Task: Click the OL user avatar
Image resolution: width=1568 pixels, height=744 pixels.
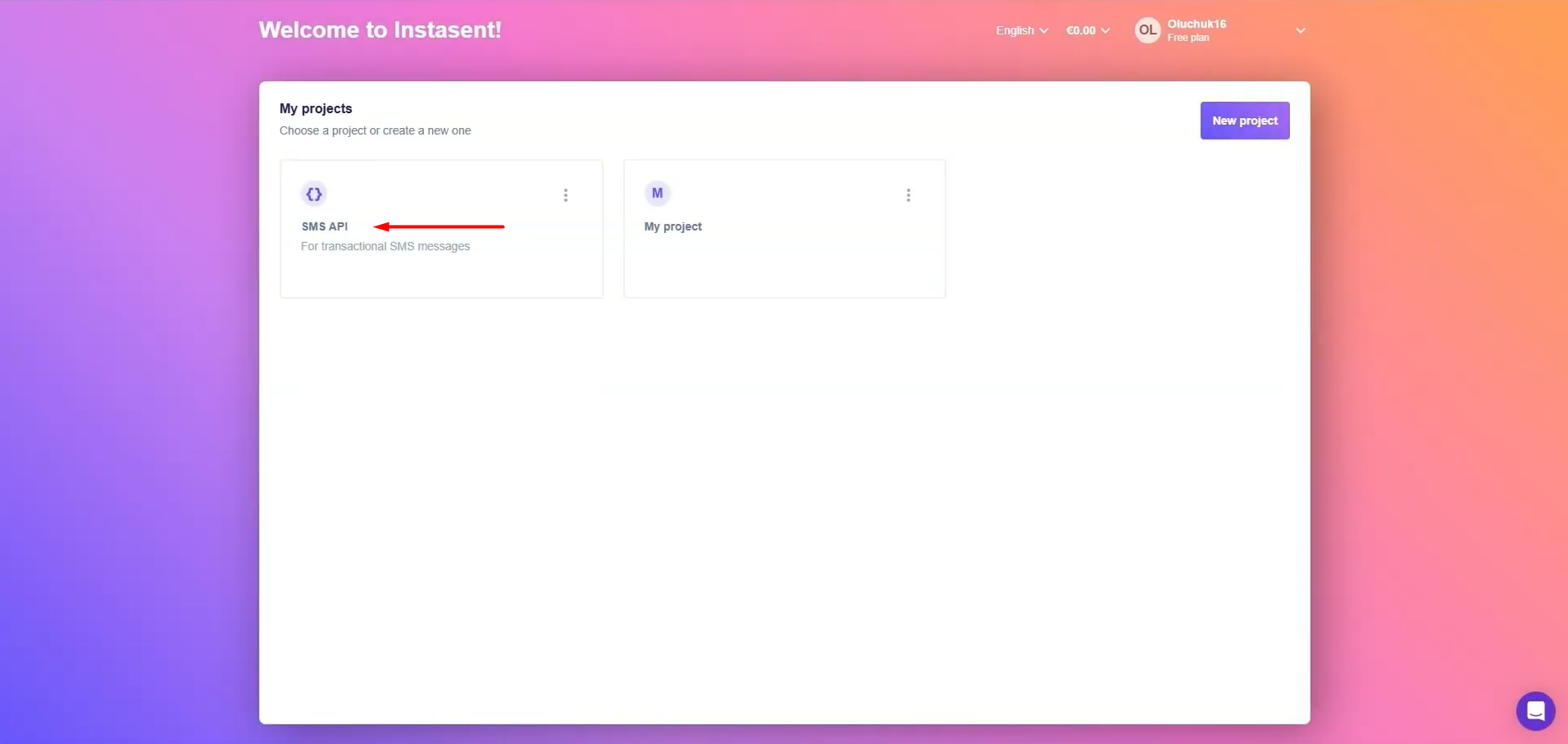Action: [1147, 30]
